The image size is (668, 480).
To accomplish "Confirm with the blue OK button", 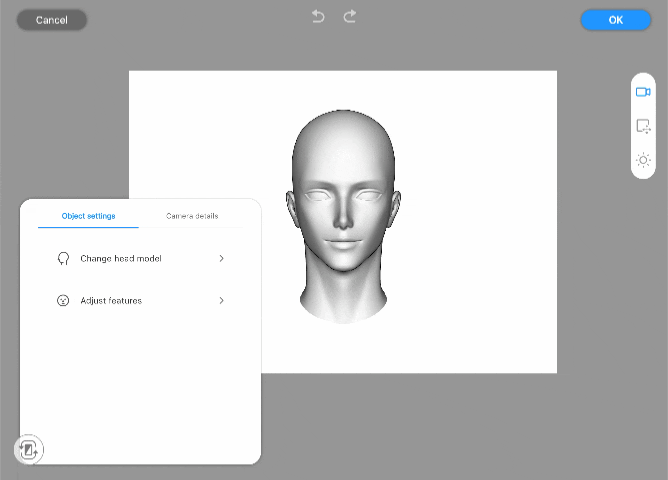I will [x=615, y=20].
